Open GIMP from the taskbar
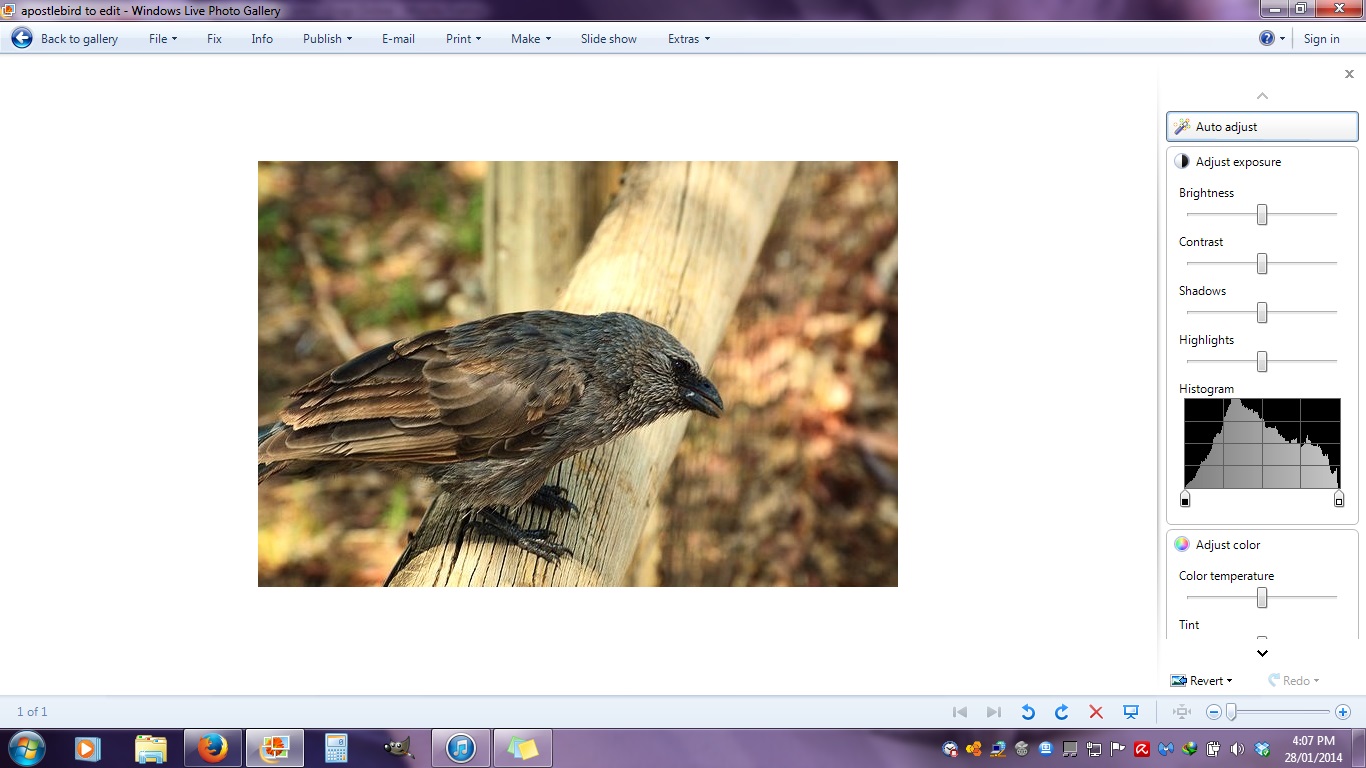This screenshot has width=1366, height=768. click(x=399, y=748)
